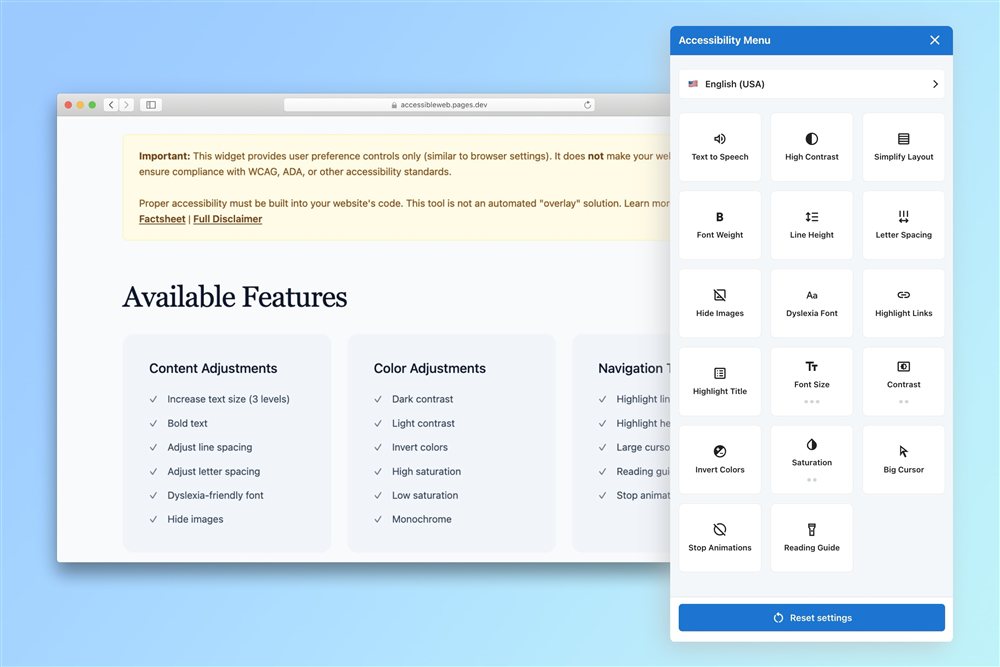
Task: Open the Factsheet link
Action: (162, 219)
